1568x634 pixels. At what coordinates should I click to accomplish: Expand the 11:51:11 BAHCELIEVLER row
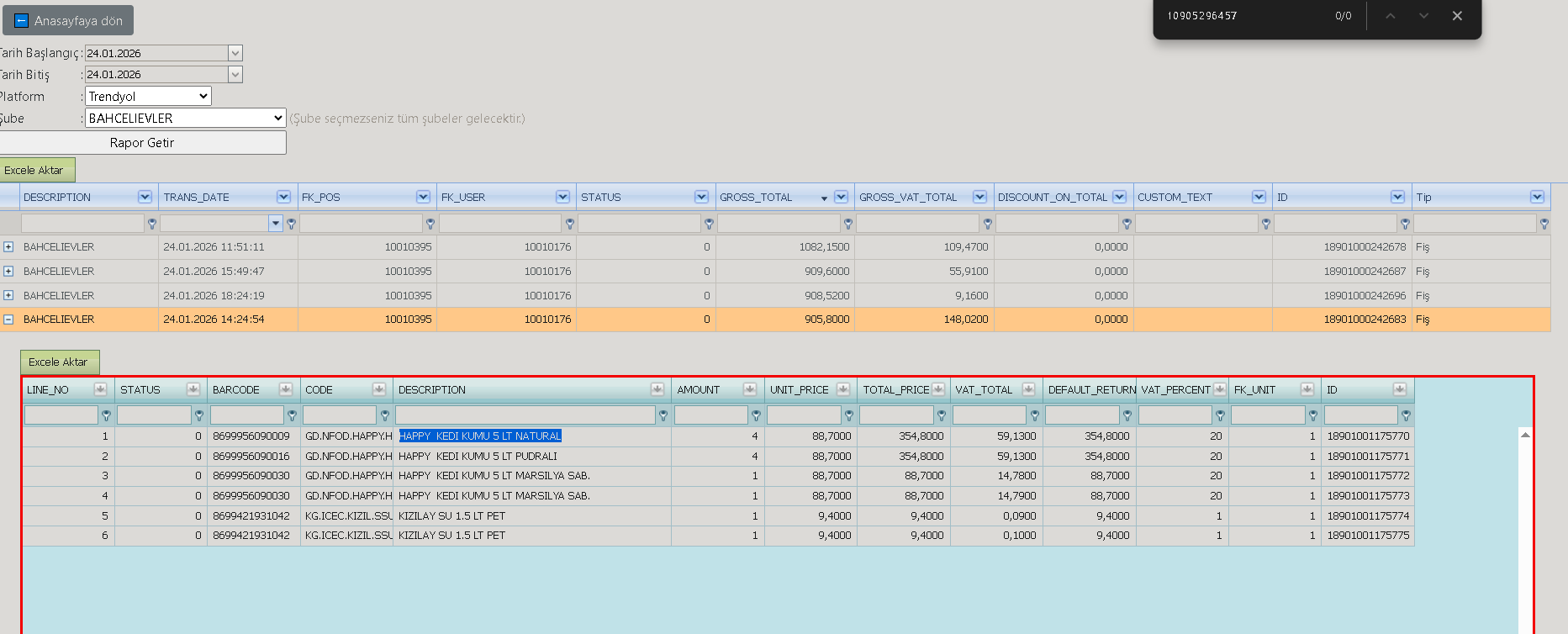tap(8, 247)
